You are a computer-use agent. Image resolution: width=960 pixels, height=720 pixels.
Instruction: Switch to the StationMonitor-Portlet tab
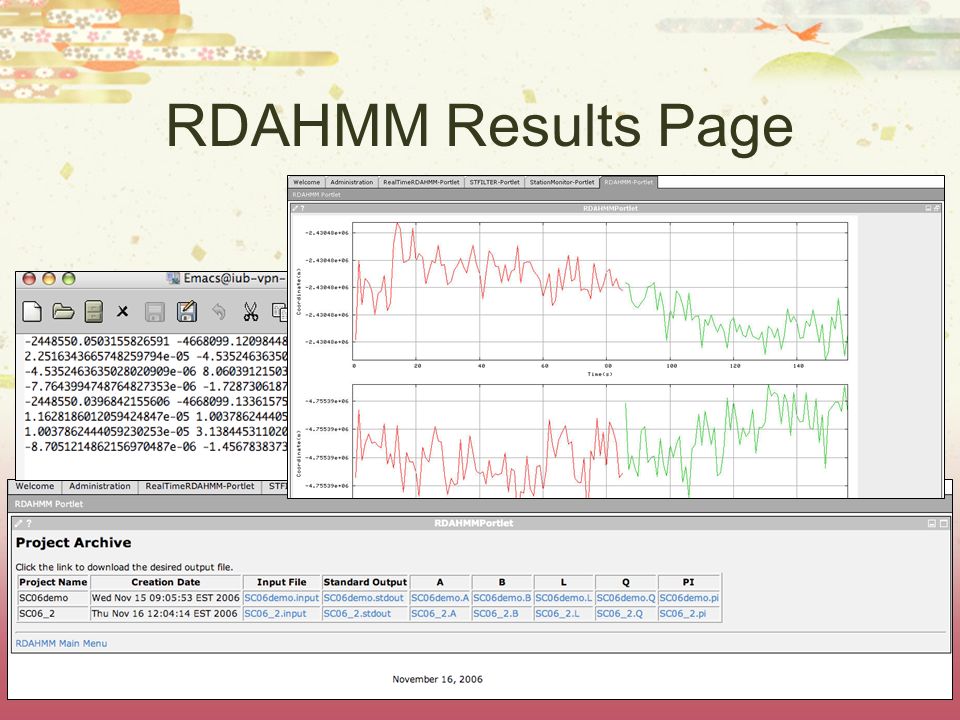tap(562, 182)
